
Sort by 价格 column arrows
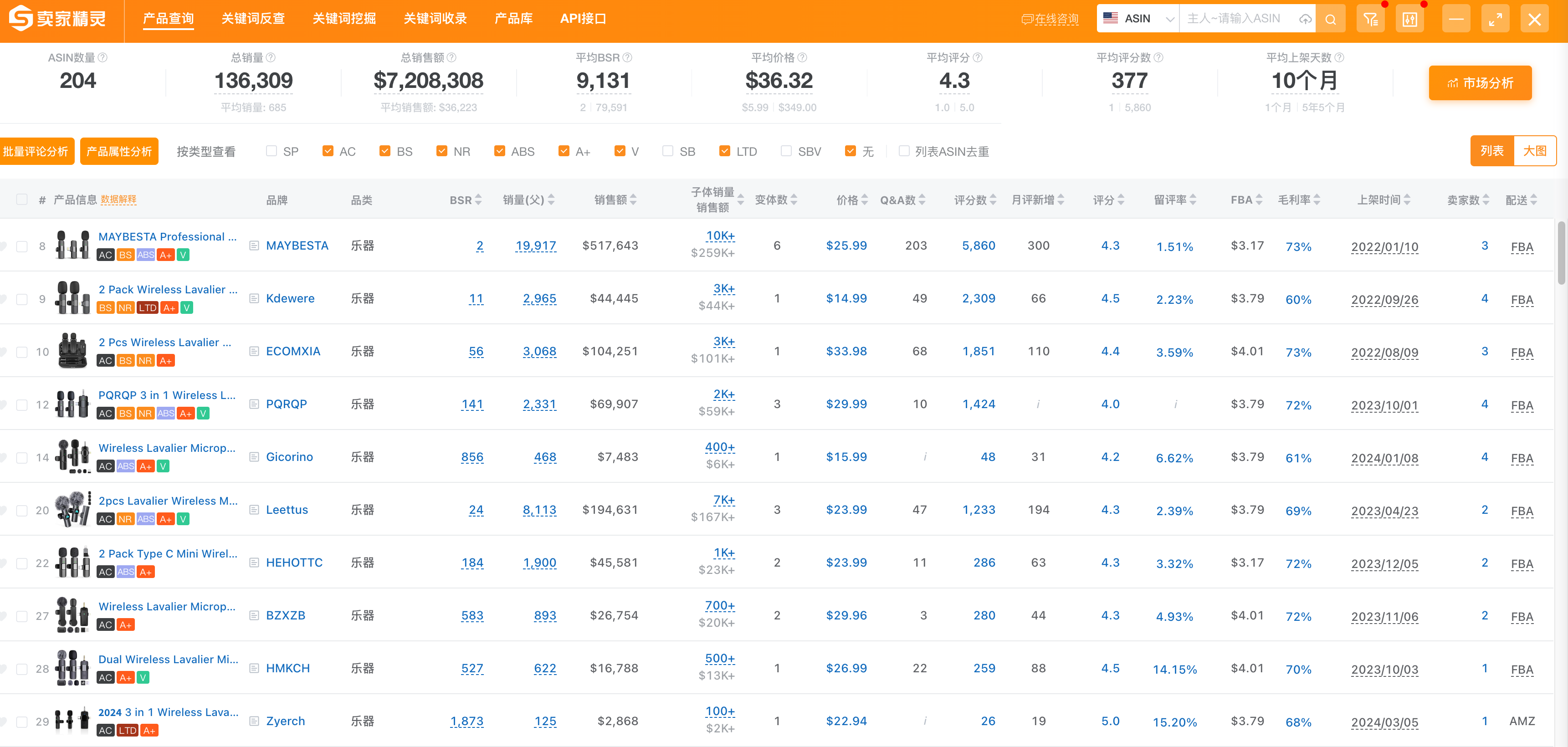tap(864, 200)
